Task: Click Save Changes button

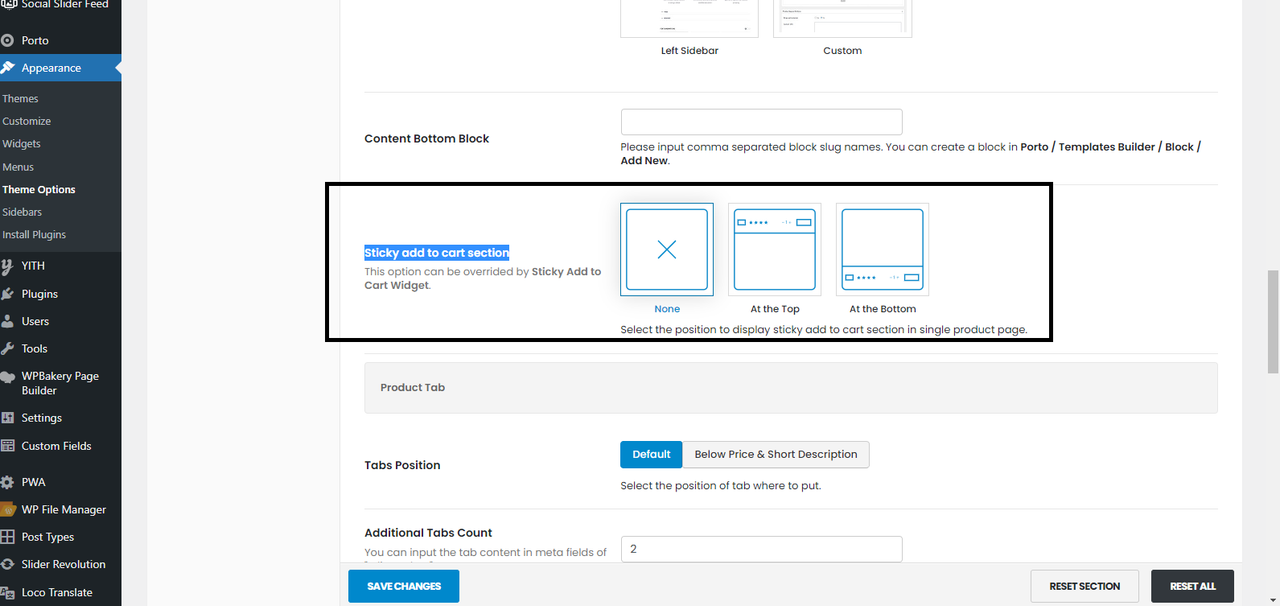Action: [x=404, y=586]
